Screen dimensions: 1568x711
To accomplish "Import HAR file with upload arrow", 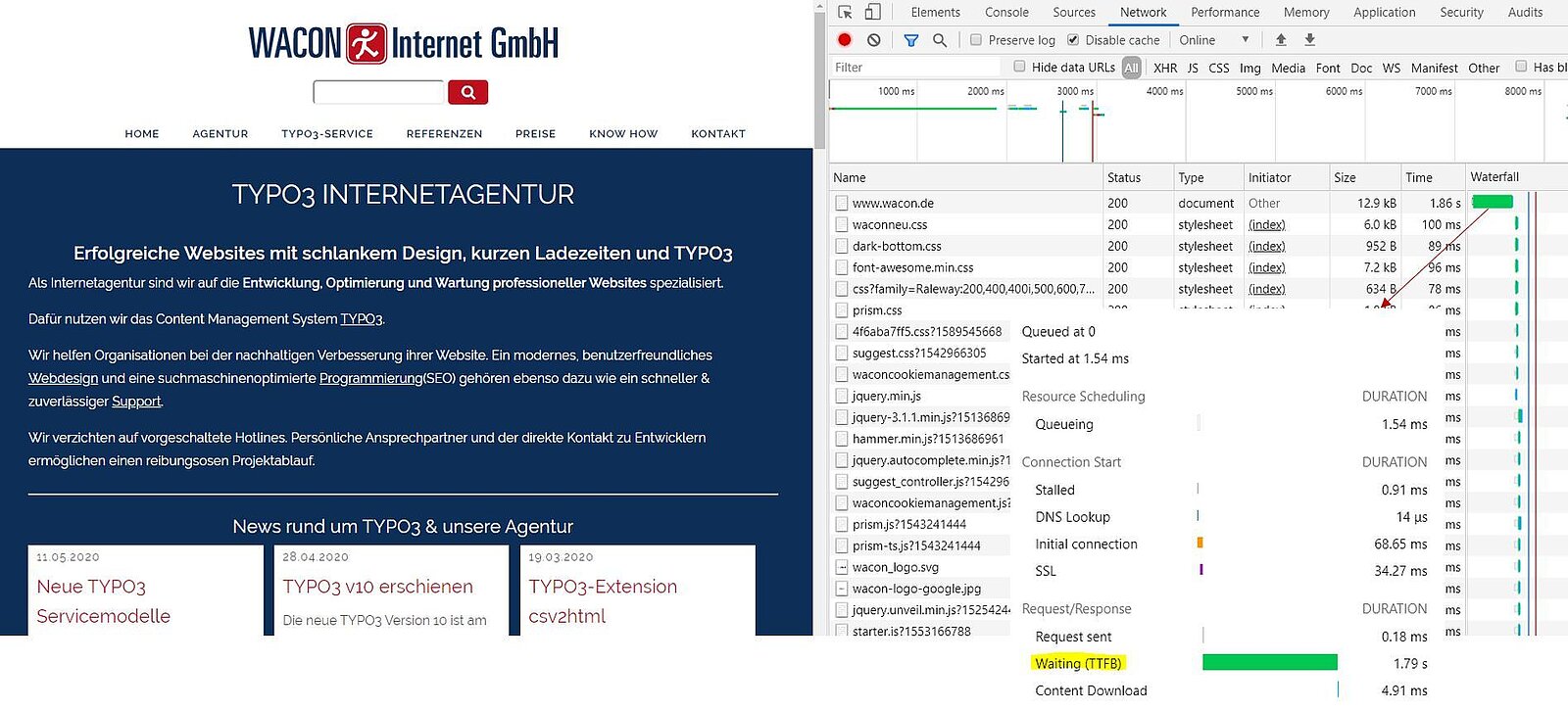I will [1281, 40].
